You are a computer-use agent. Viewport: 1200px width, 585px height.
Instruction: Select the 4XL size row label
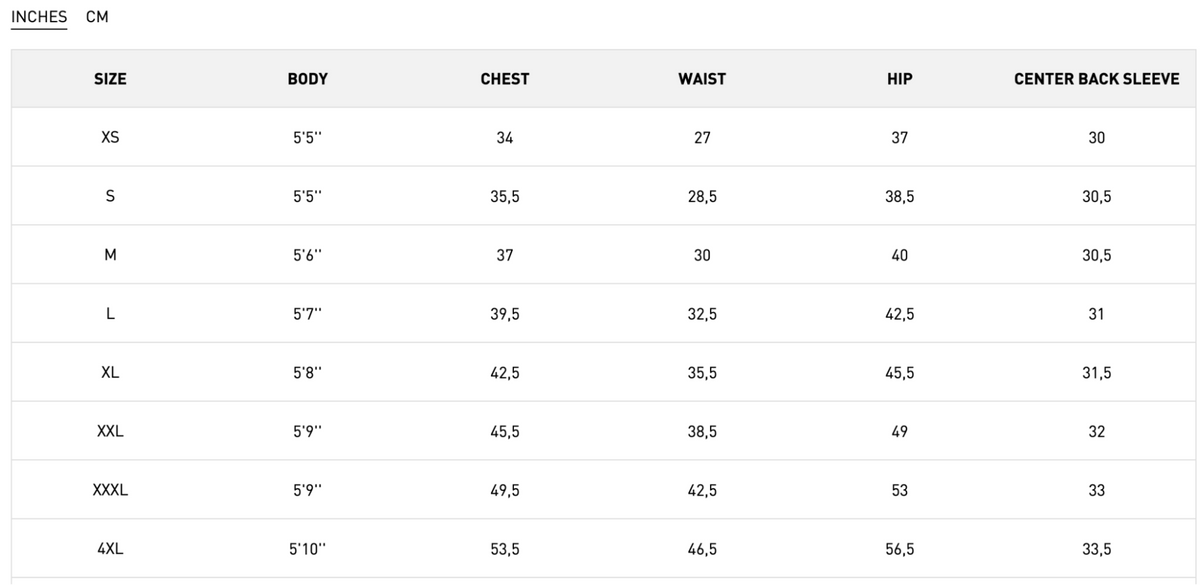110,549
